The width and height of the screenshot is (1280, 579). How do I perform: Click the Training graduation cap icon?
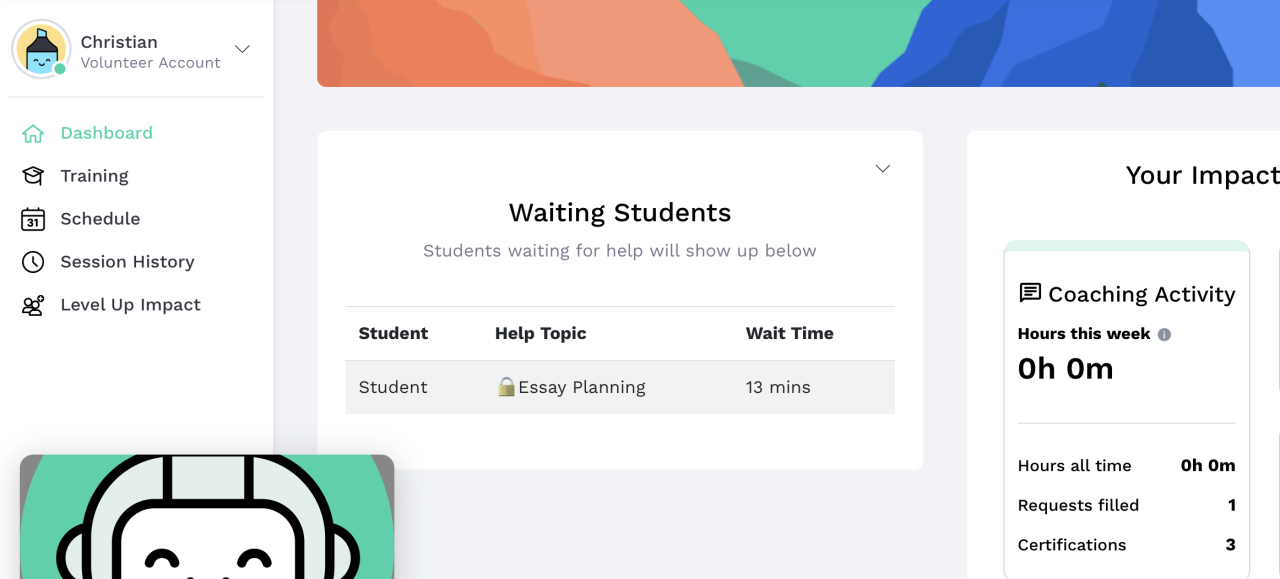click(33, 176)
